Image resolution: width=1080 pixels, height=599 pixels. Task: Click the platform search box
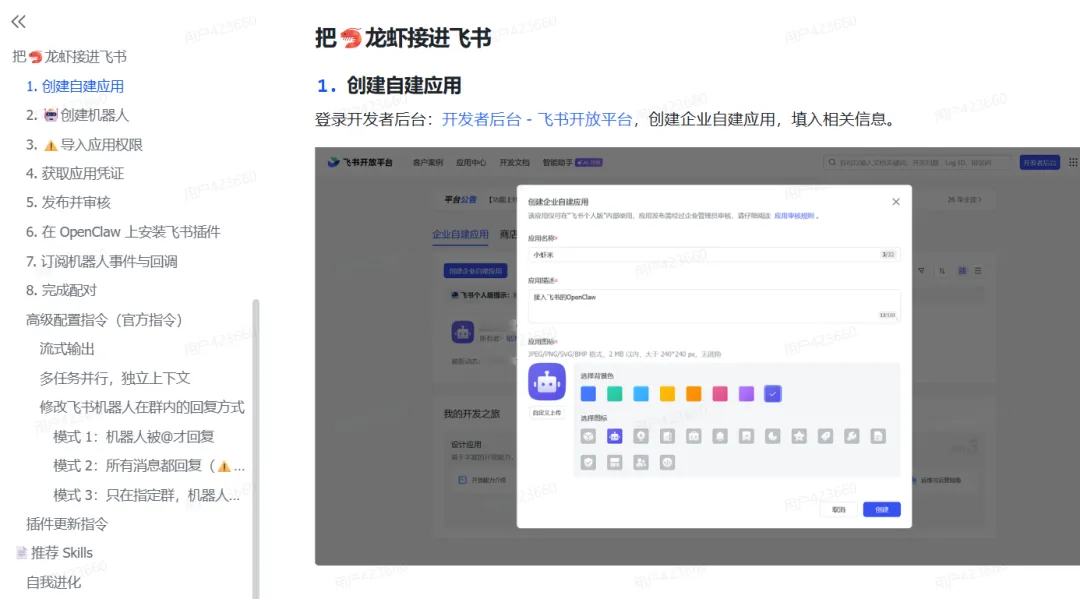click(x=917, y=162)
